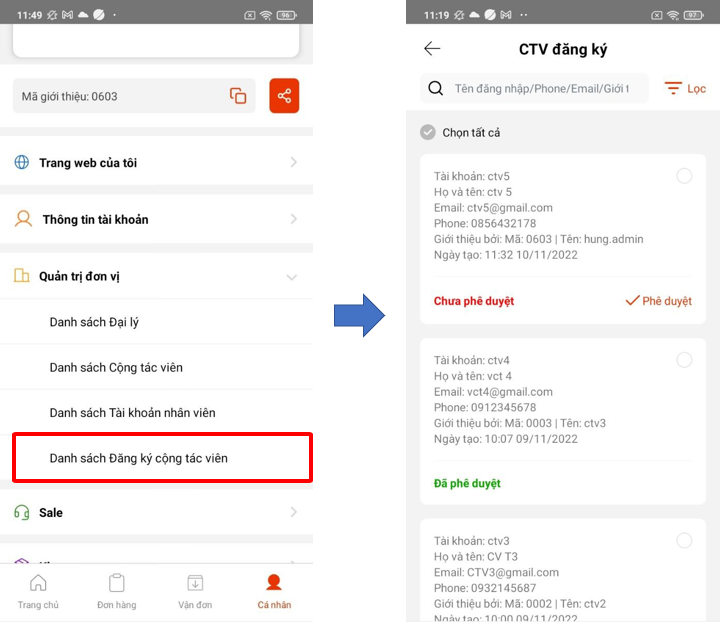Expand Thông tin tài khoản section
This screenshot has width=723, height=623.
[155, 219]
